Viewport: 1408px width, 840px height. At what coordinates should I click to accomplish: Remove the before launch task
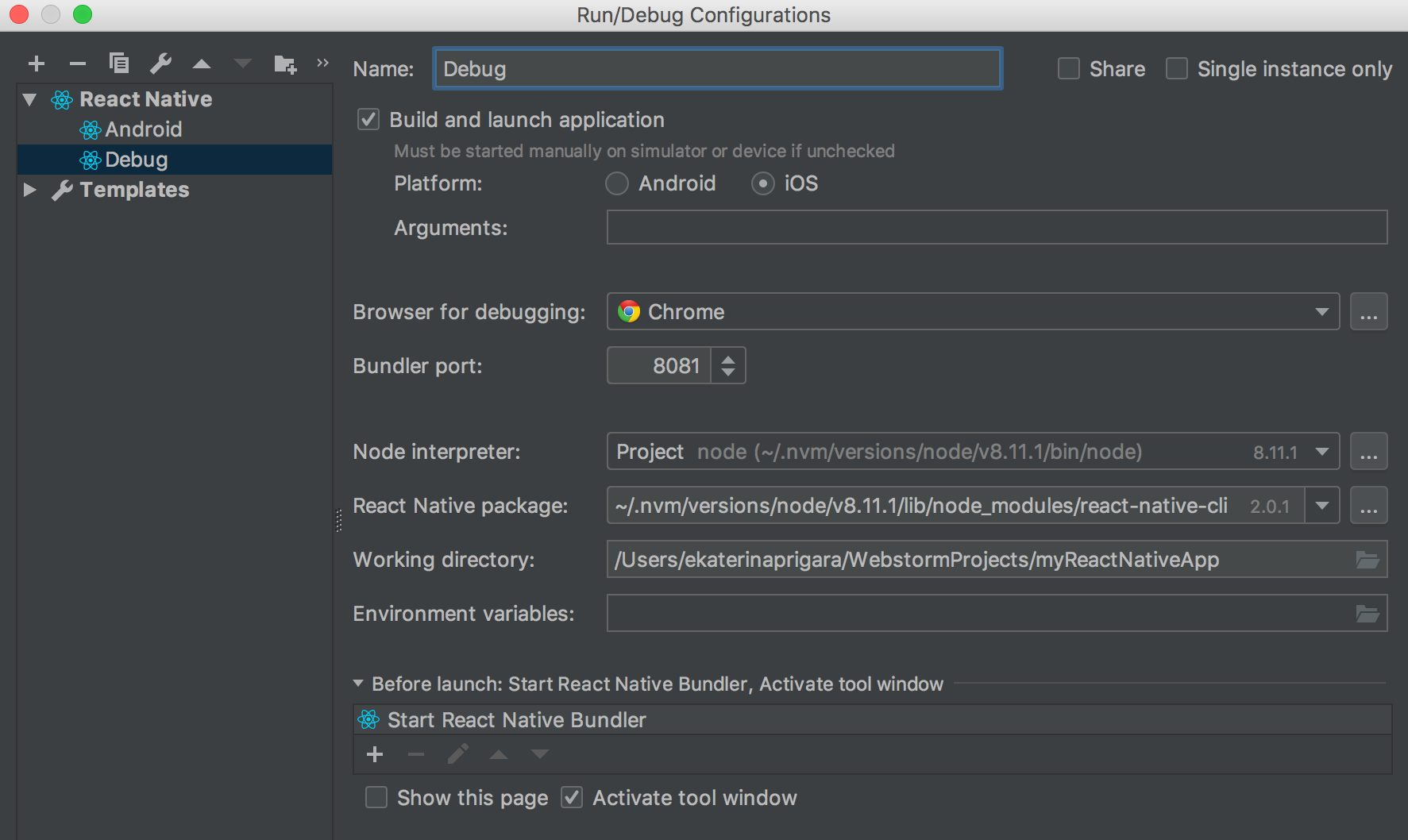click(x=416, y=754)
